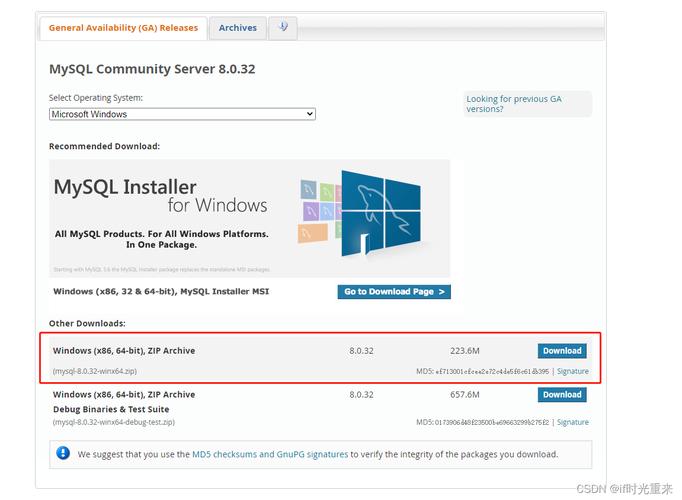682x500 pixels.
Task: Open the MD5 checksums and GnuPG signatures link
Action: point(270,454)
